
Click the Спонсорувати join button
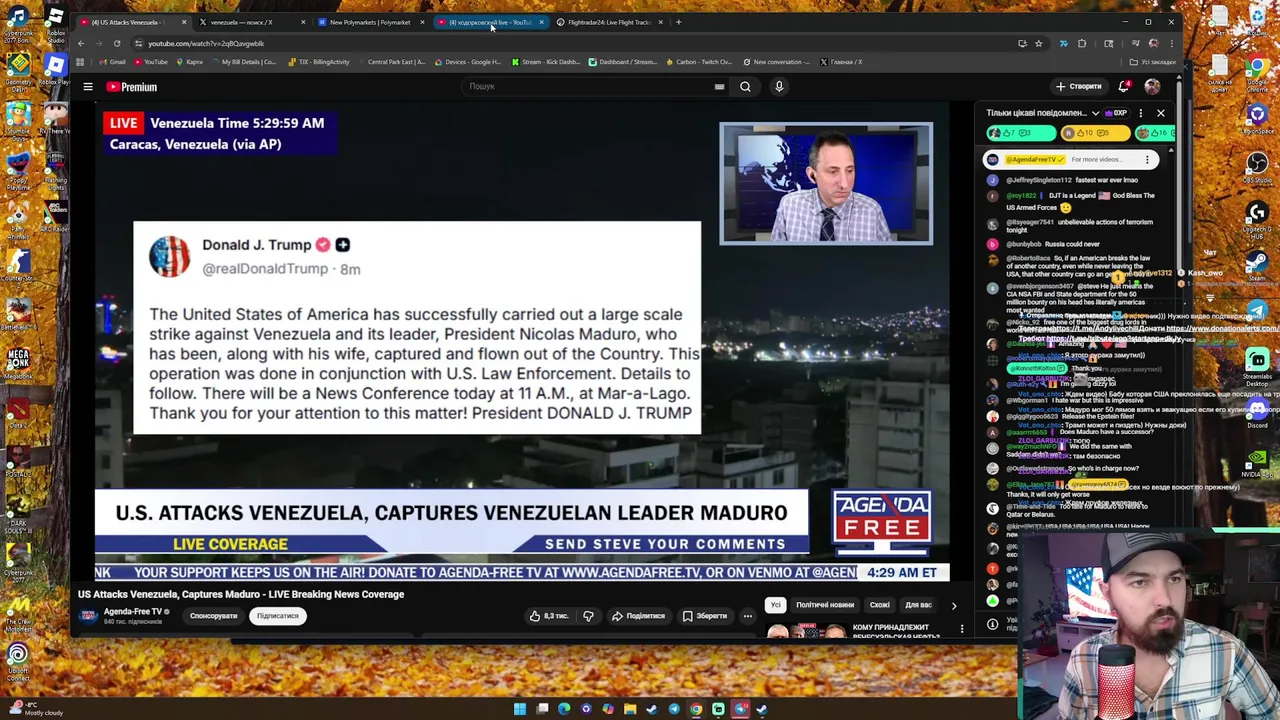pyautogui.click(x=213, y=616)
